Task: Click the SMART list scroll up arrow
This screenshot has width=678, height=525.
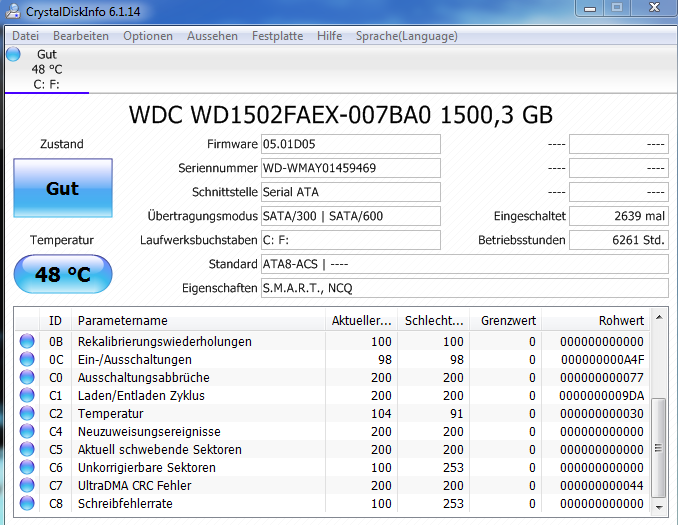Action: pos(659,317)
